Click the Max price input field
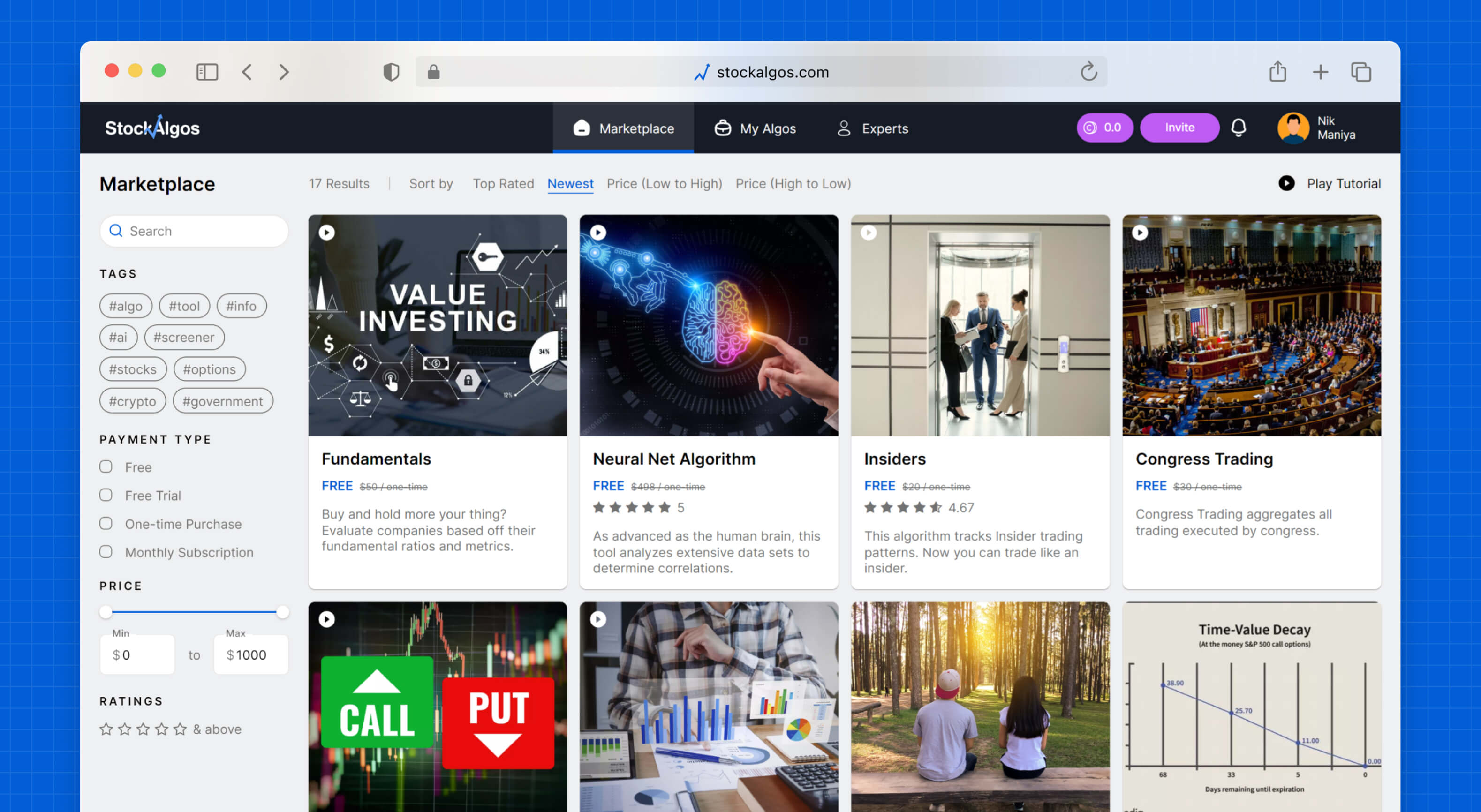 point(251,654)
